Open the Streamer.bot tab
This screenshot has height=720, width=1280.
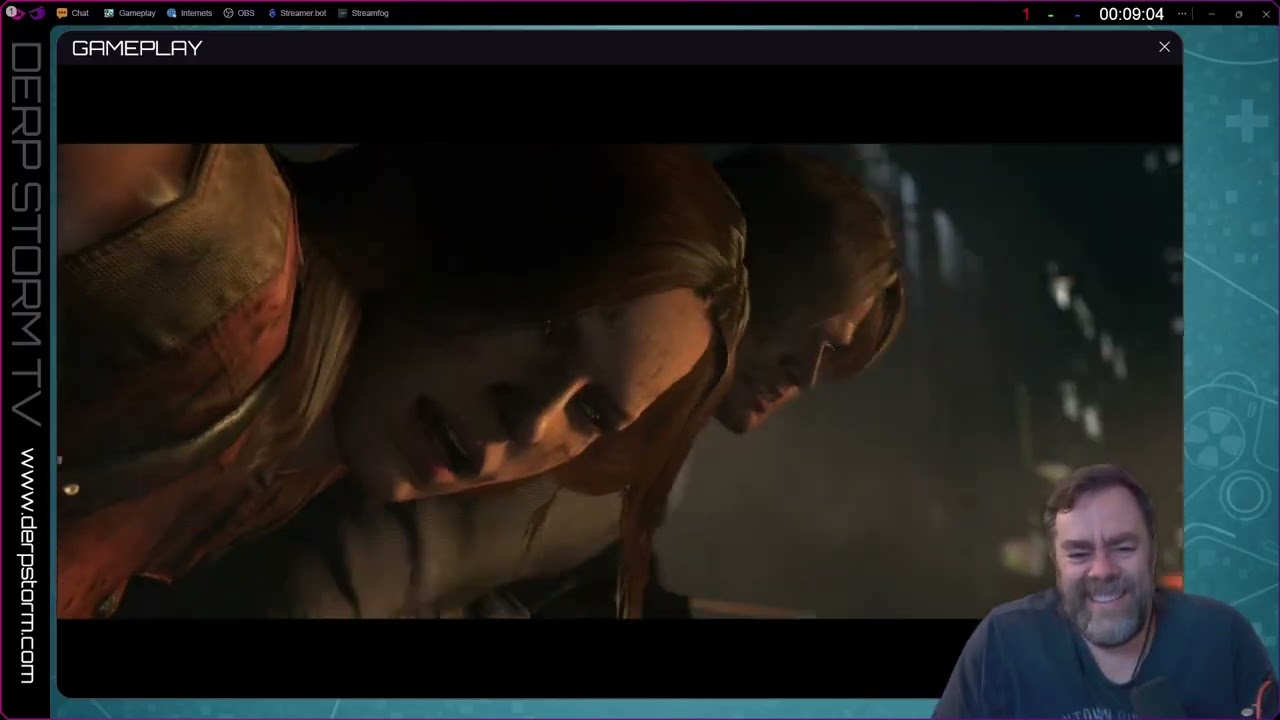point(297,13)
